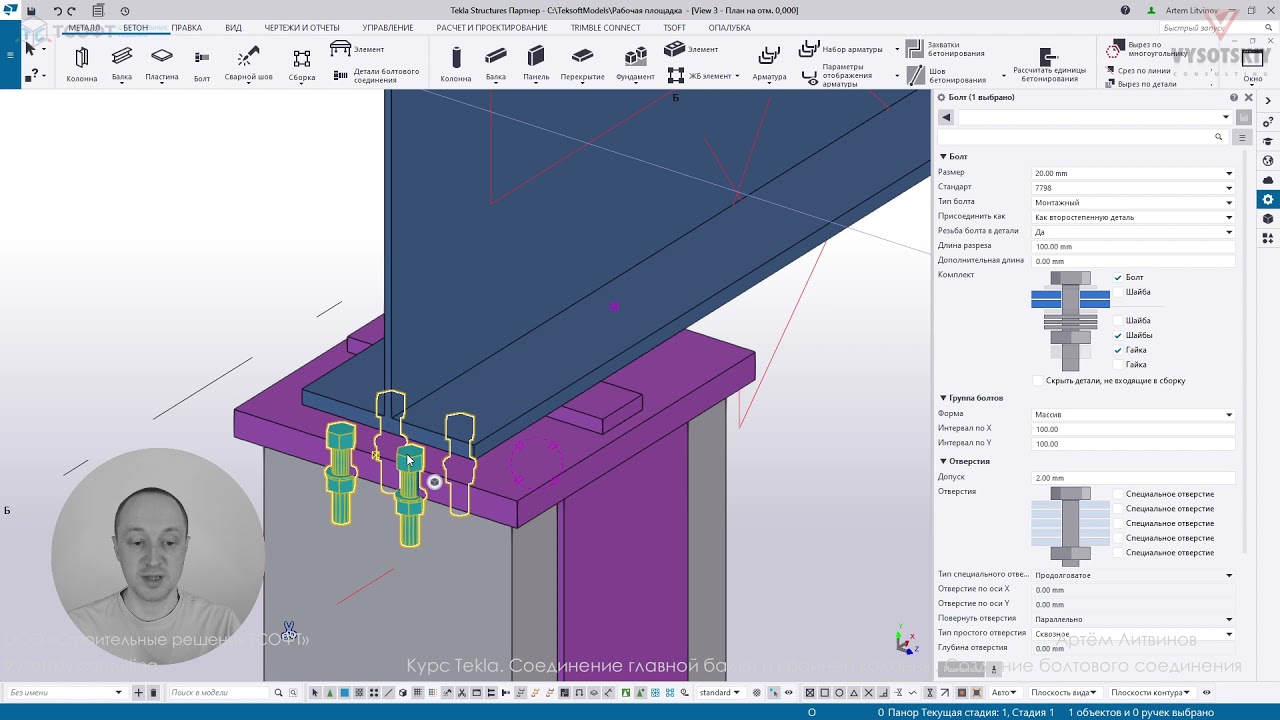This screenshot has width=1280, height=720.
Task: Click the search magnifier in properties panel
Action: coord(1218,137)
